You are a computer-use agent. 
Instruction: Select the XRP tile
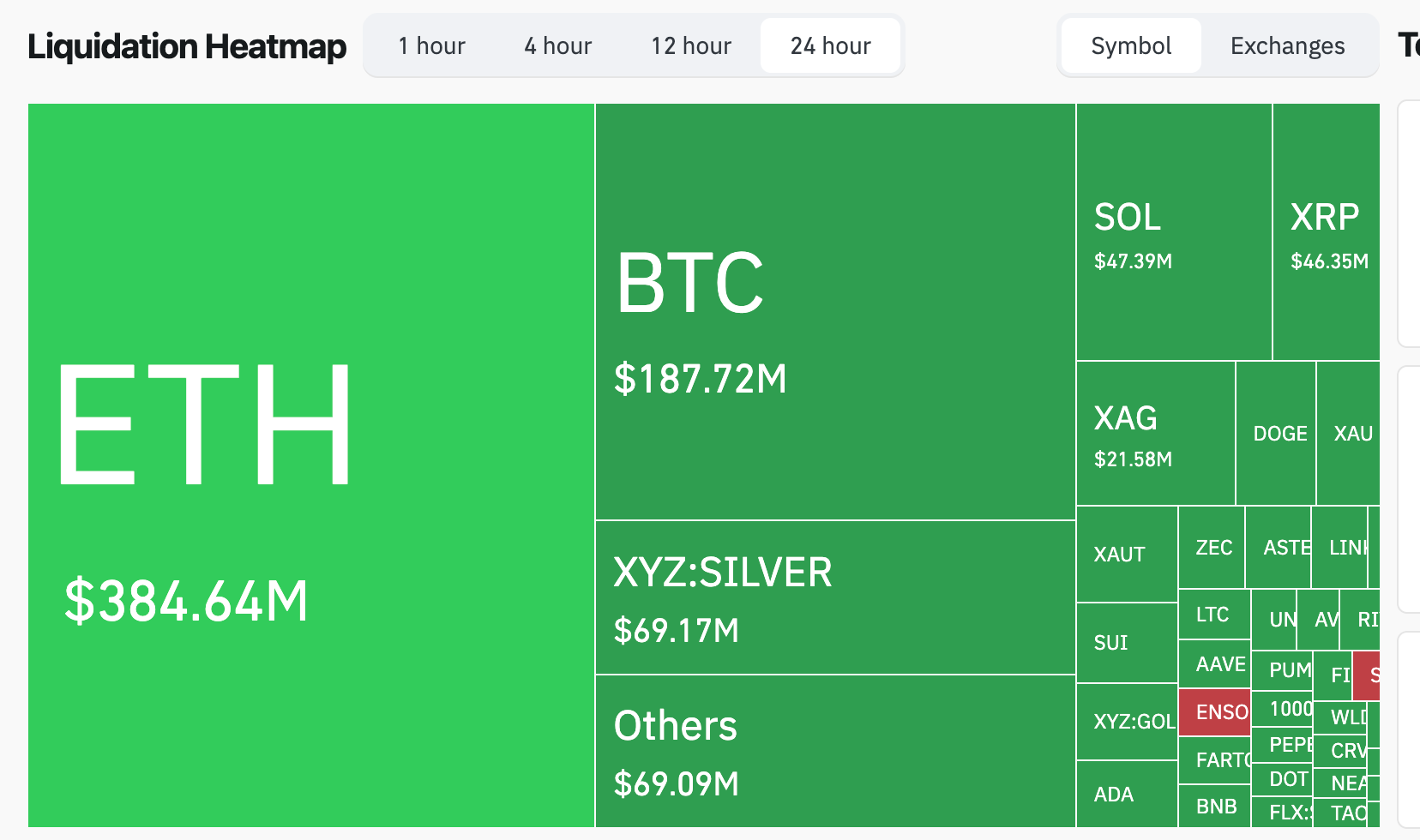tap(1329, 231)
